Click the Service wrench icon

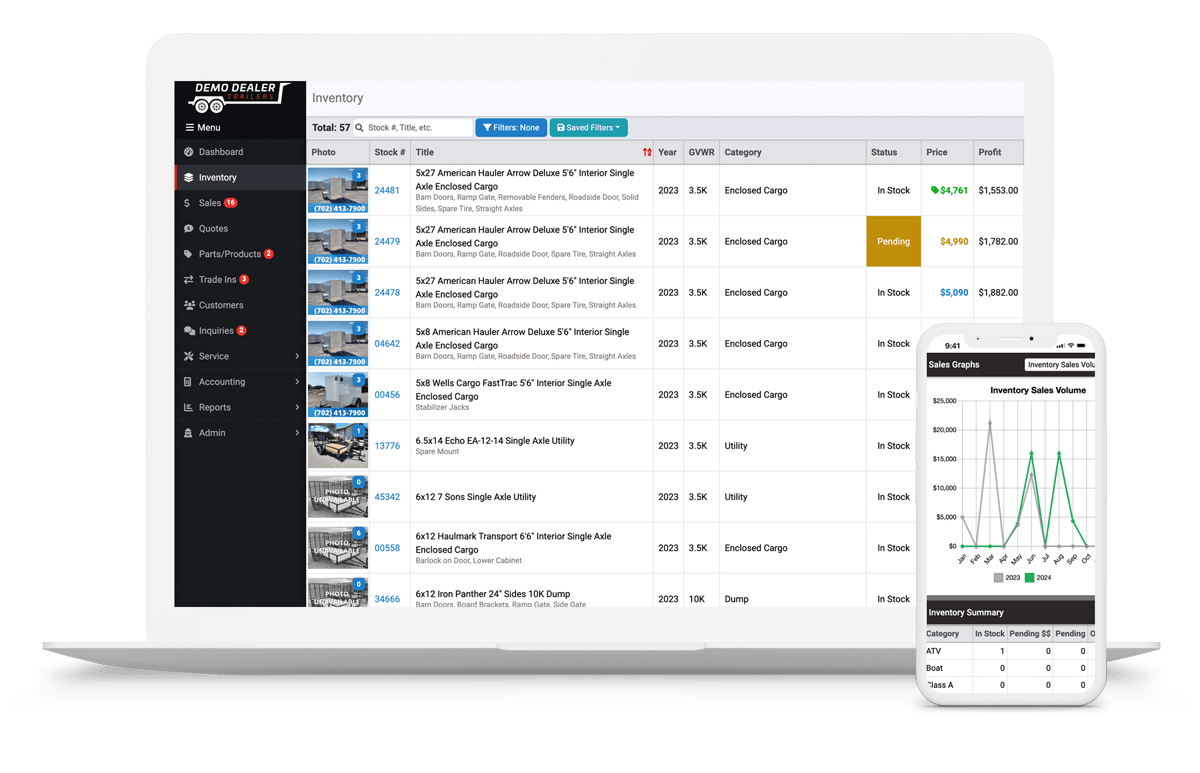pyautogui.click(x=189, y=356)
